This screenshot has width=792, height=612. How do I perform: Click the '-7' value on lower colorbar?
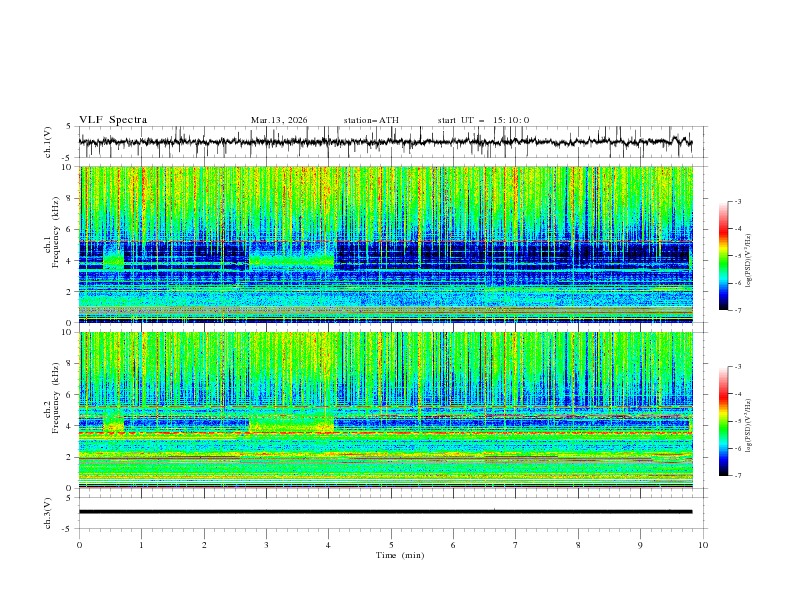pyautogui.click(x=737, y=475)
